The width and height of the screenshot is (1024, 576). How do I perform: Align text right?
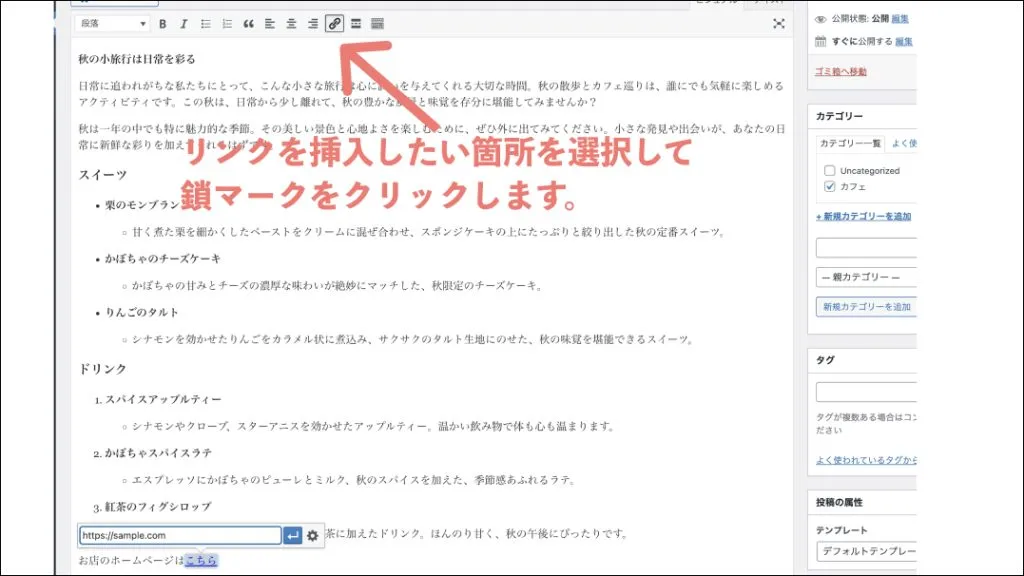click(313, 24)
